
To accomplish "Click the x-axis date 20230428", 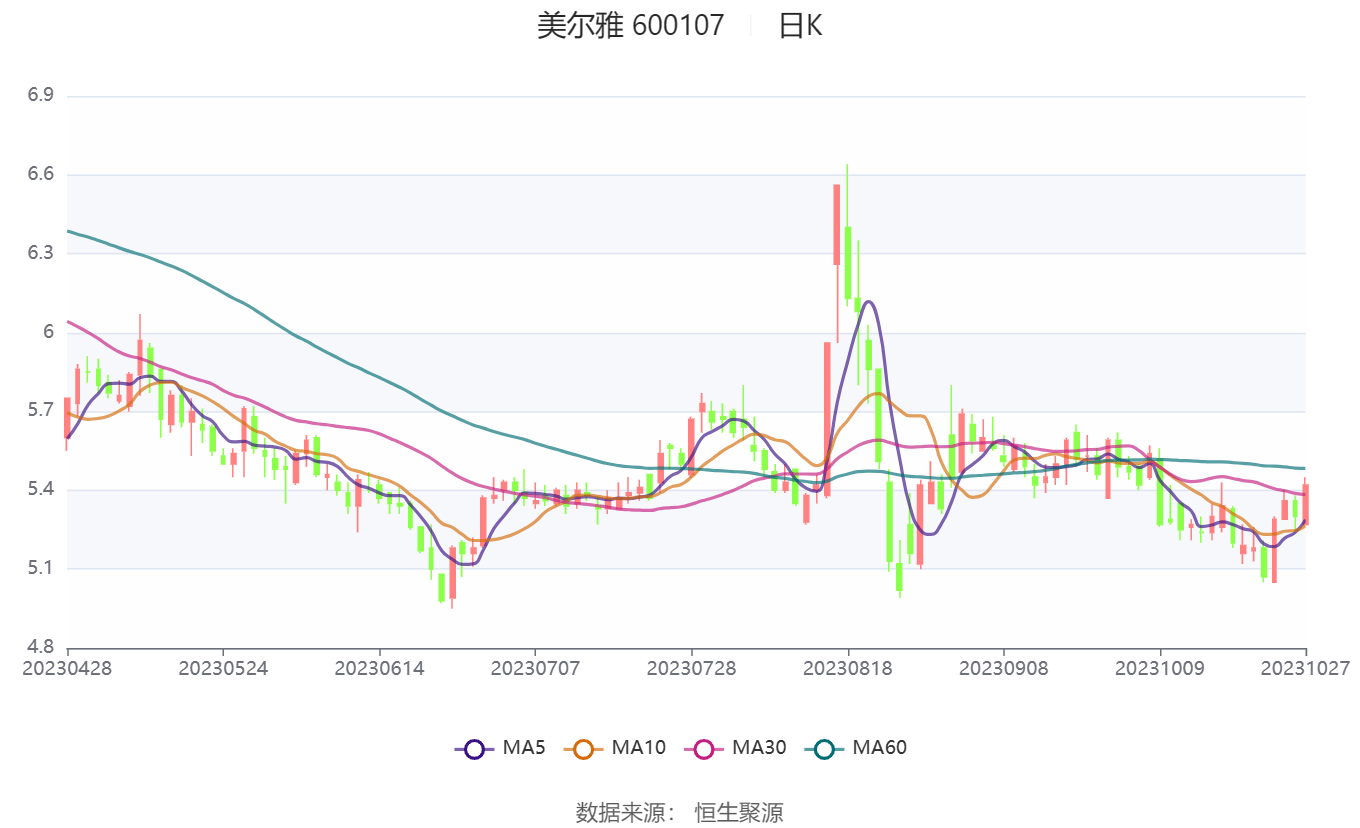I will point(68,668).
